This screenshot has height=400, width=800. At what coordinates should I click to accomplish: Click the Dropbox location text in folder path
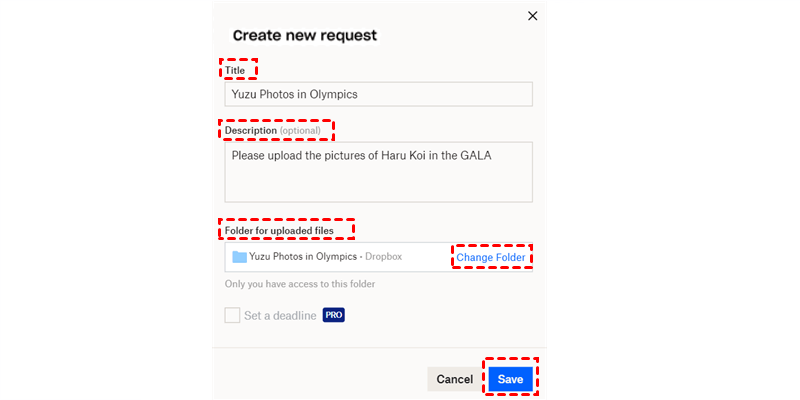pos(383,257)
